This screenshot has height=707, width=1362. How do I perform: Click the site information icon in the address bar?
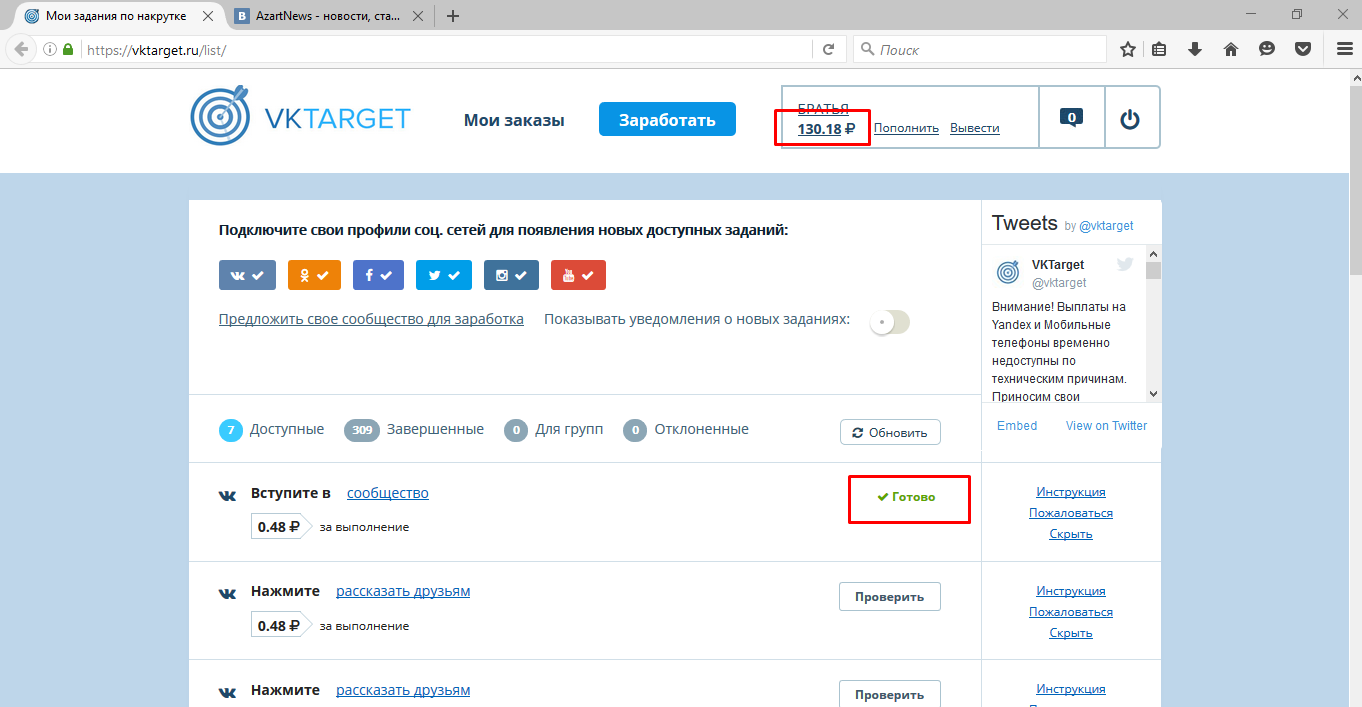(50, 49)
